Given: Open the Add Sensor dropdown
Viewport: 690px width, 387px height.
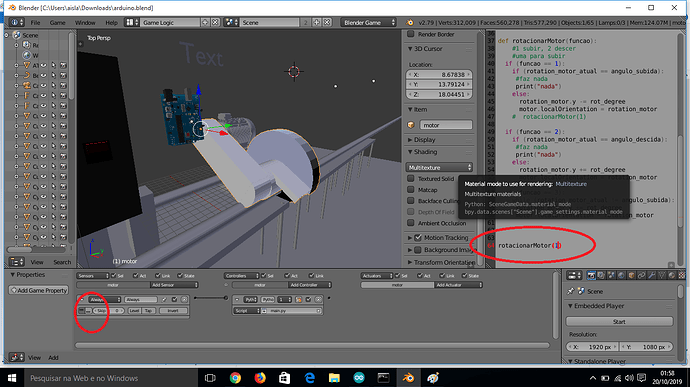Looking at the screenshot, I should [x=174, y=285].
